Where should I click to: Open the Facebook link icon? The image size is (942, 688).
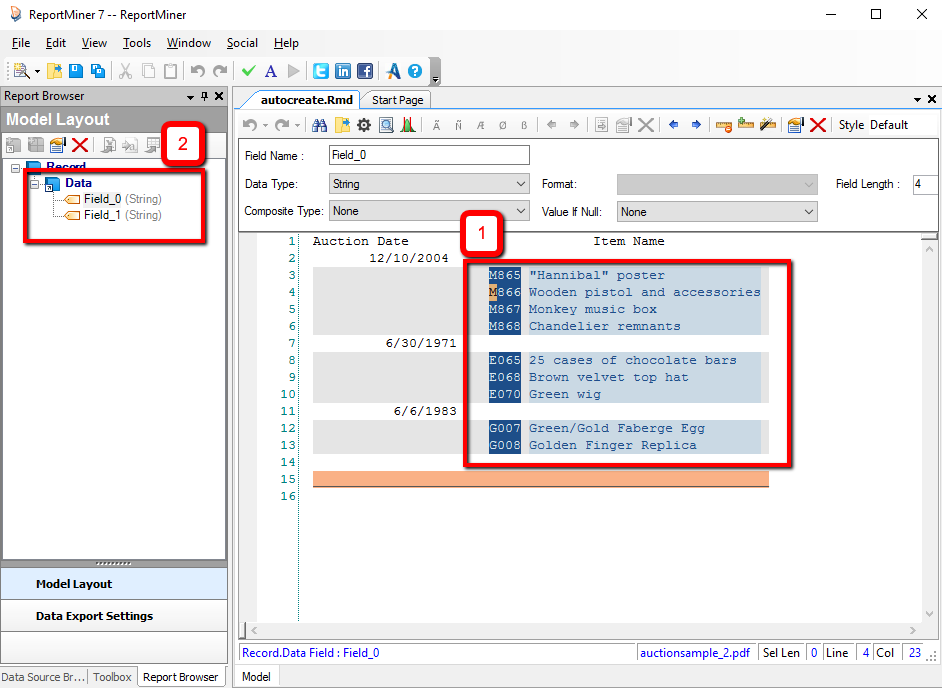365,71
